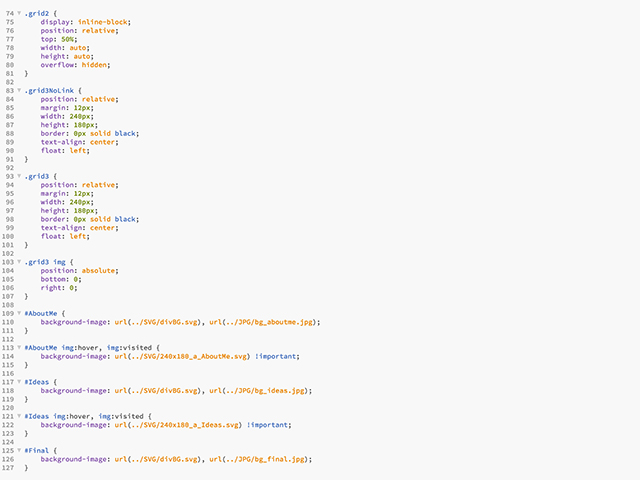Click position relative on line 76
Image resolution: width=640 pixels, height=480 pixels.
click(x=79, y=31)
